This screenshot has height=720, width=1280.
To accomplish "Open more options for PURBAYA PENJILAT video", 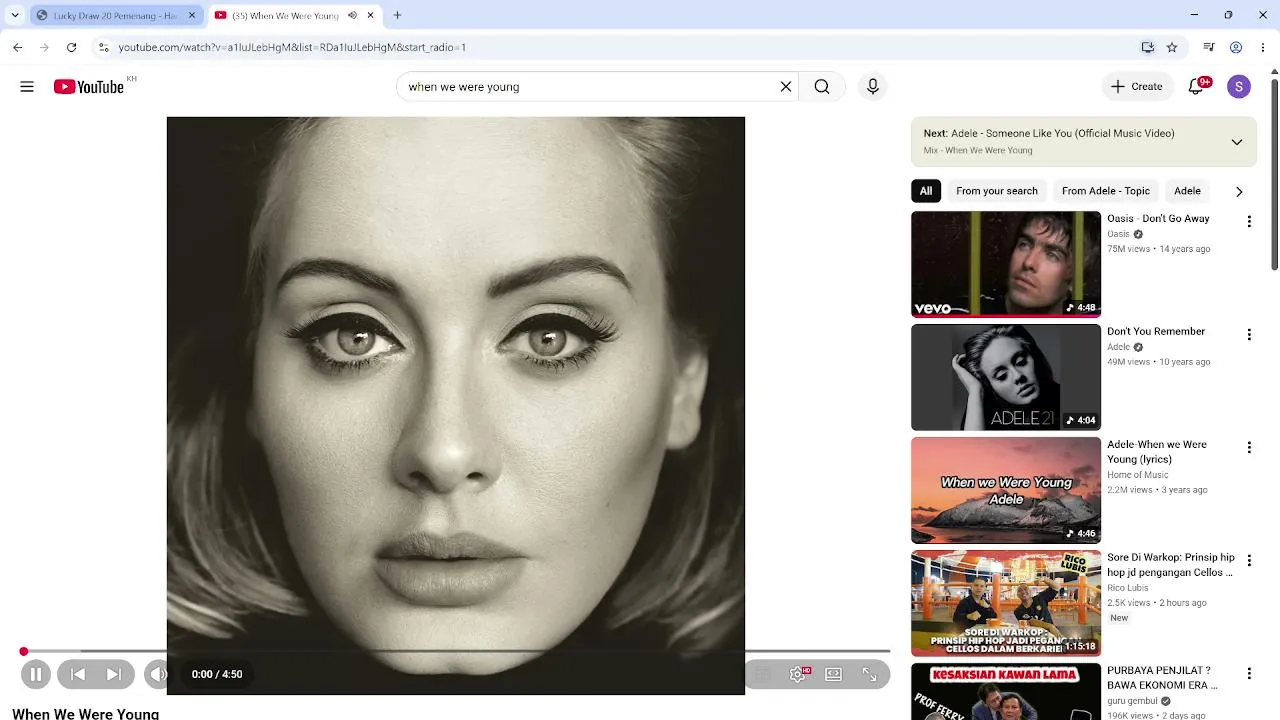I will [x=1249, y=674].
